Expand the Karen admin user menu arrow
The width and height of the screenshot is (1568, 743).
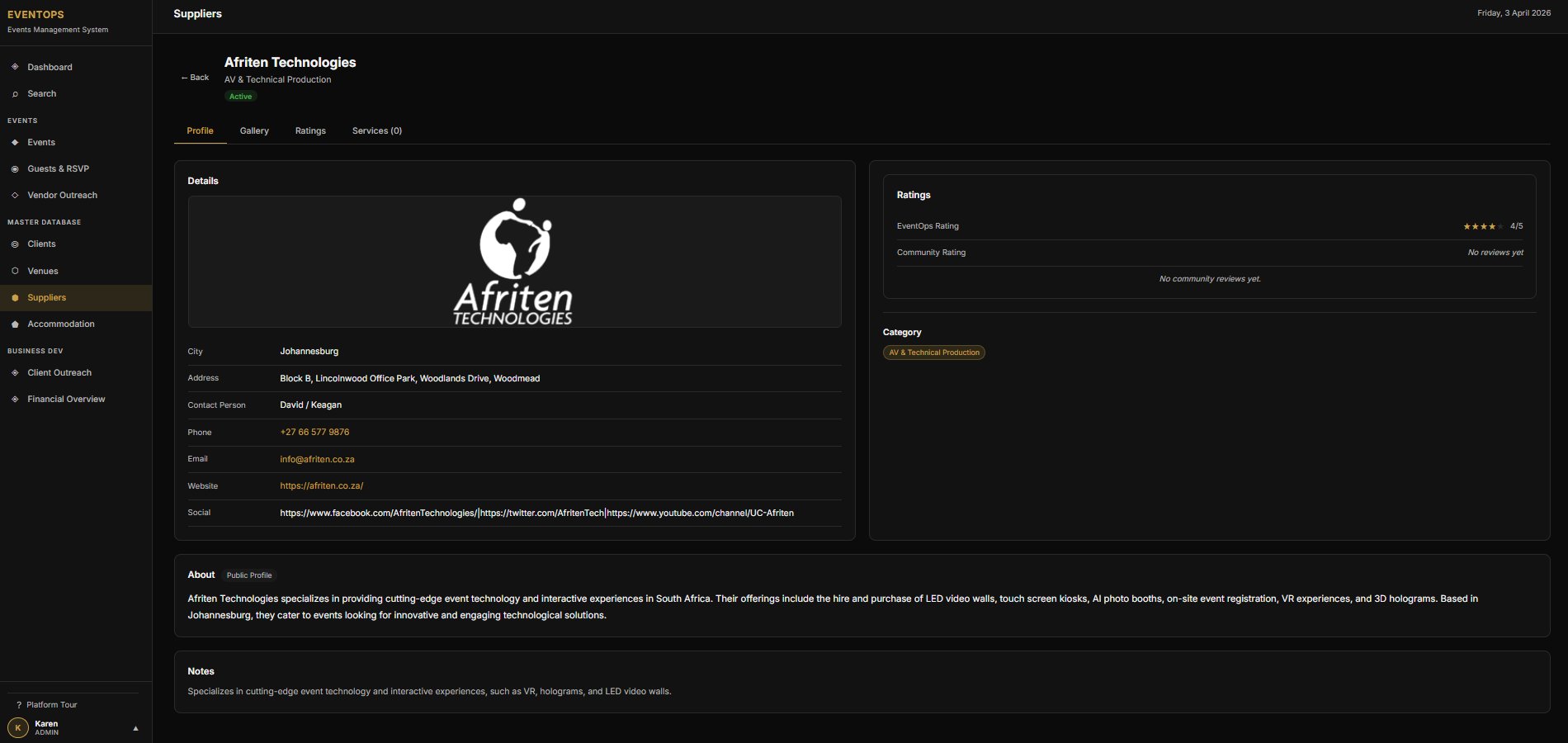tap(135, 728)
